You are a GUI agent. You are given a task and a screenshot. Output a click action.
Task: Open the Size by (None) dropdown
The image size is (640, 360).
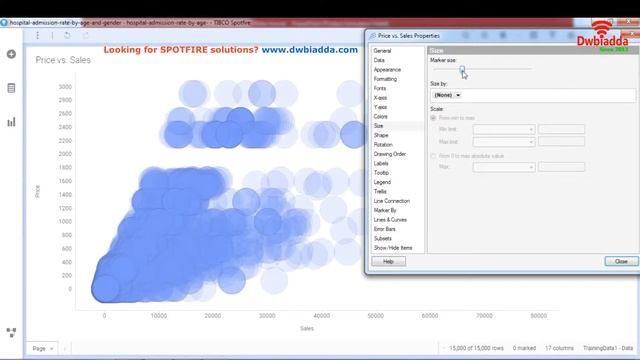(x=447, y=95)
